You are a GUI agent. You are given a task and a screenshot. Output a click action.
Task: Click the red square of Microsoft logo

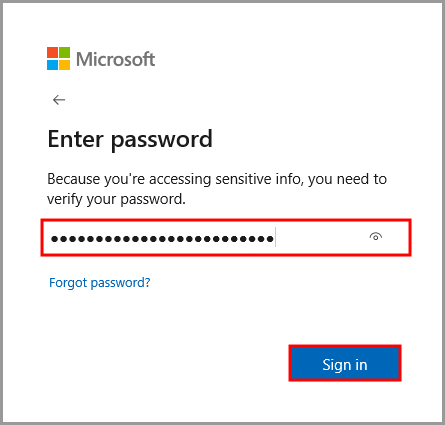point(52,53)
